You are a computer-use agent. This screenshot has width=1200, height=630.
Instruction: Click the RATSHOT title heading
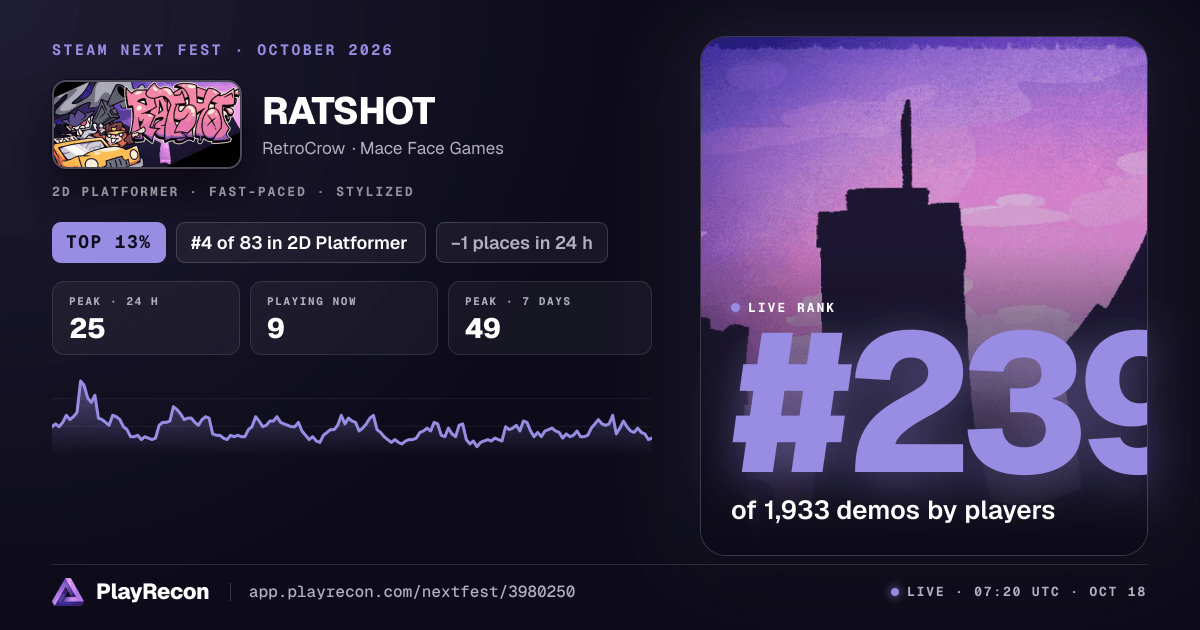pos(349,111)
